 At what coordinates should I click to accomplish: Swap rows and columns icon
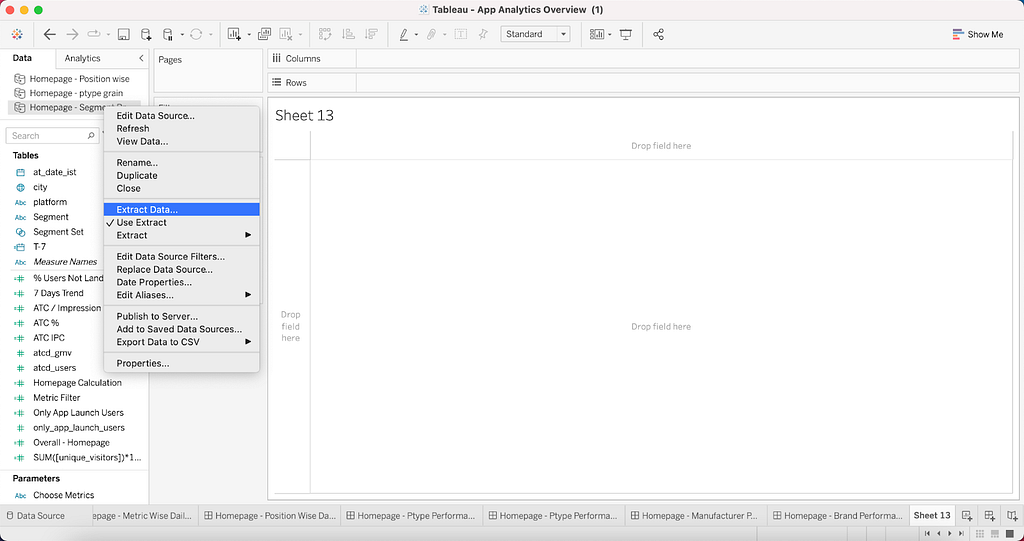tap(325, 34)
